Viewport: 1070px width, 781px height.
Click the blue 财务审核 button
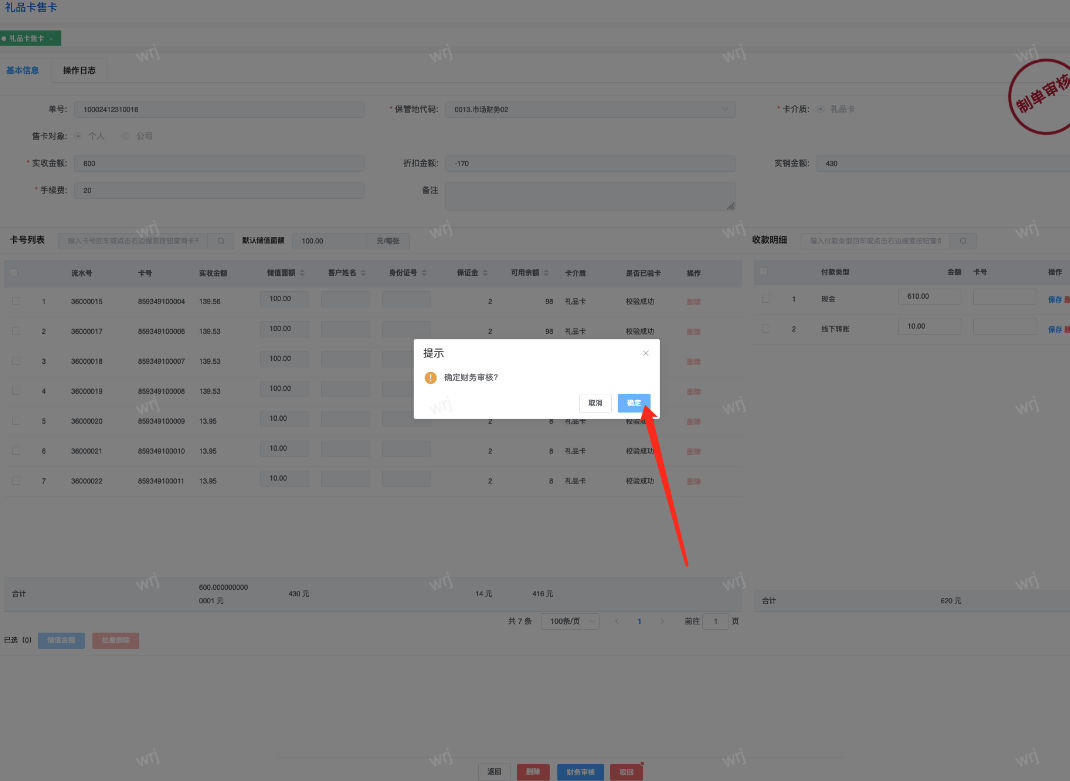(x=581, y=772)
